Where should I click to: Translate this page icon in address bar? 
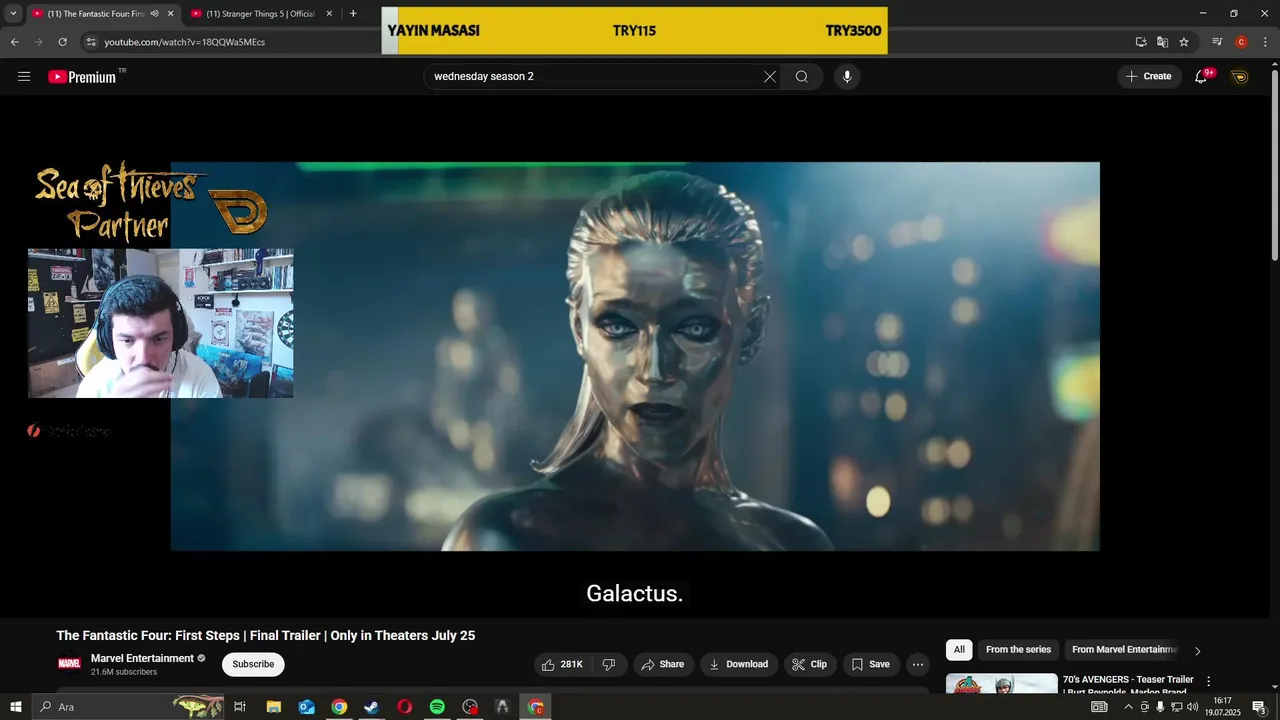click(1162, 42)
